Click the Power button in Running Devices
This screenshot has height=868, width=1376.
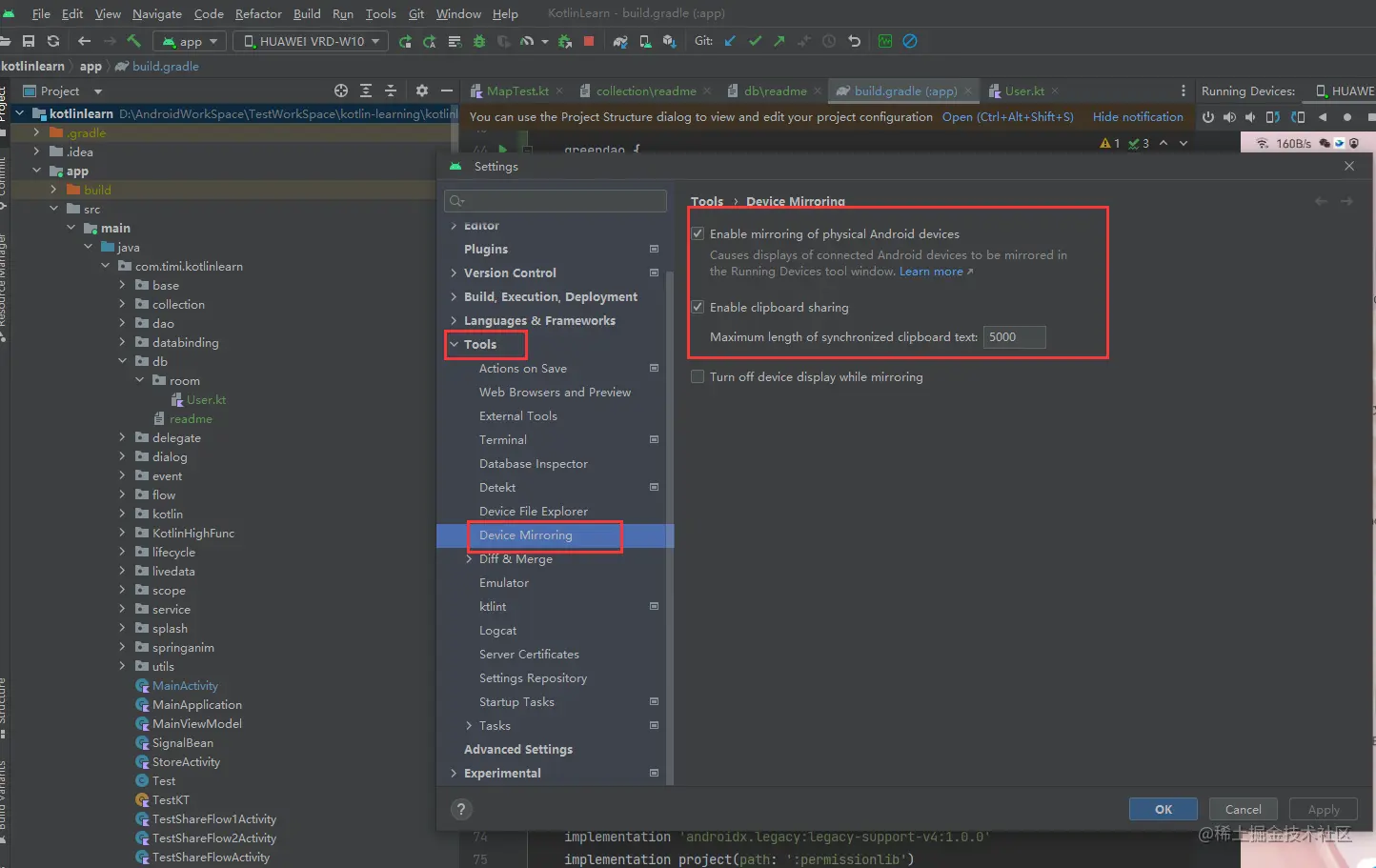(x=1207, y=117)
